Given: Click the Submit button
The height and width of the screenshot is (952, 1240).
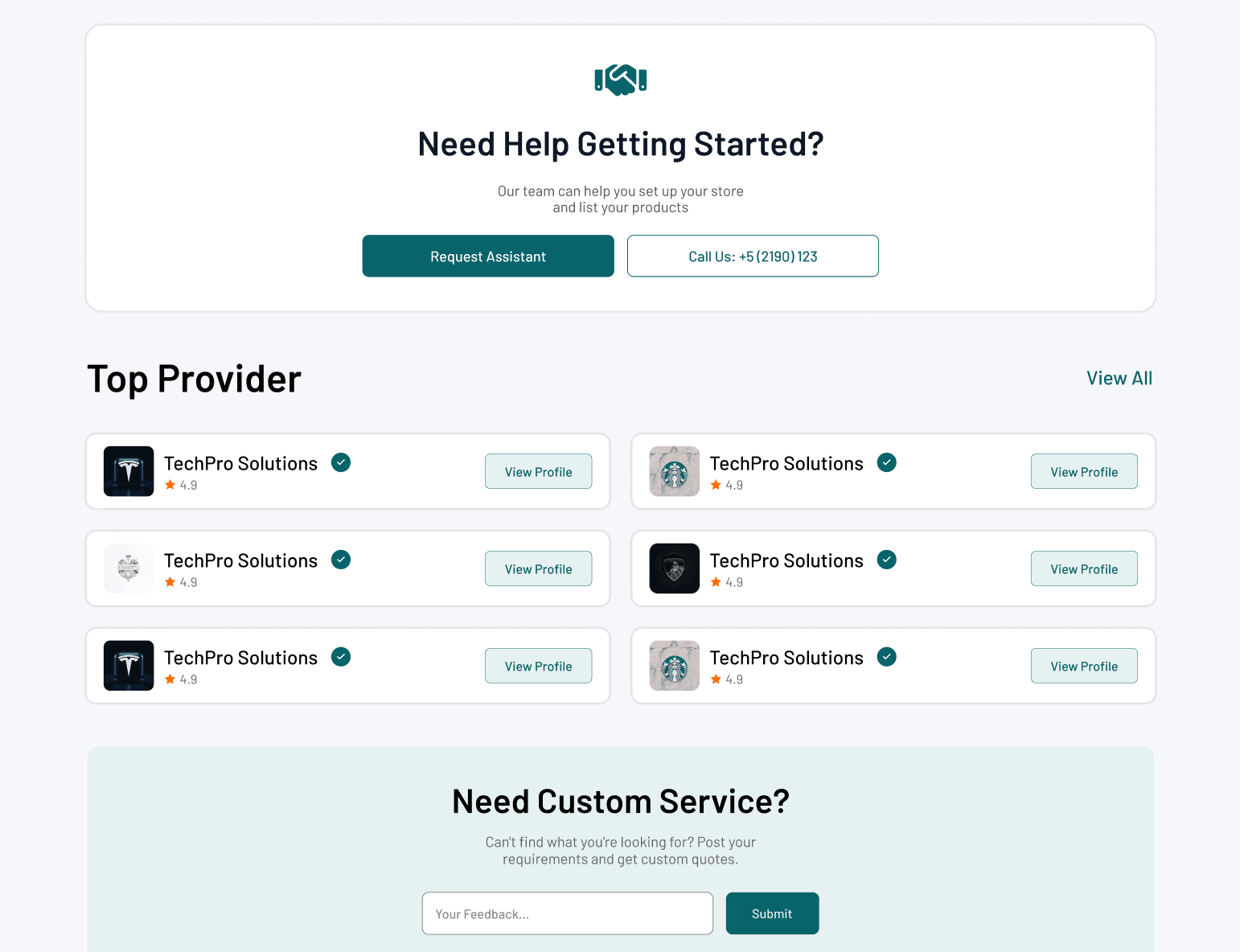Looking at the screenshot, I should pos(772,913).
